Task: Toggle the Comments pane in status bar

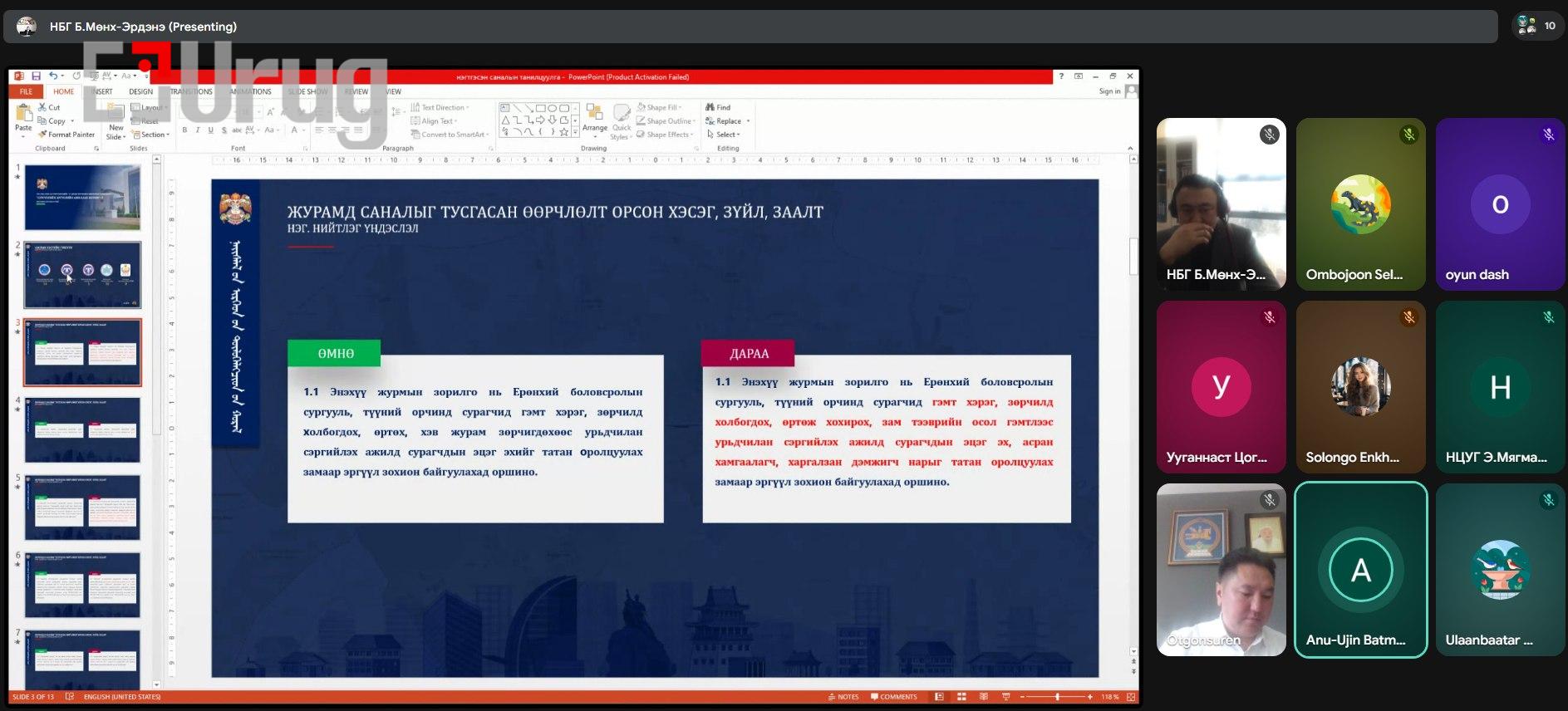Action: [894, 697]
